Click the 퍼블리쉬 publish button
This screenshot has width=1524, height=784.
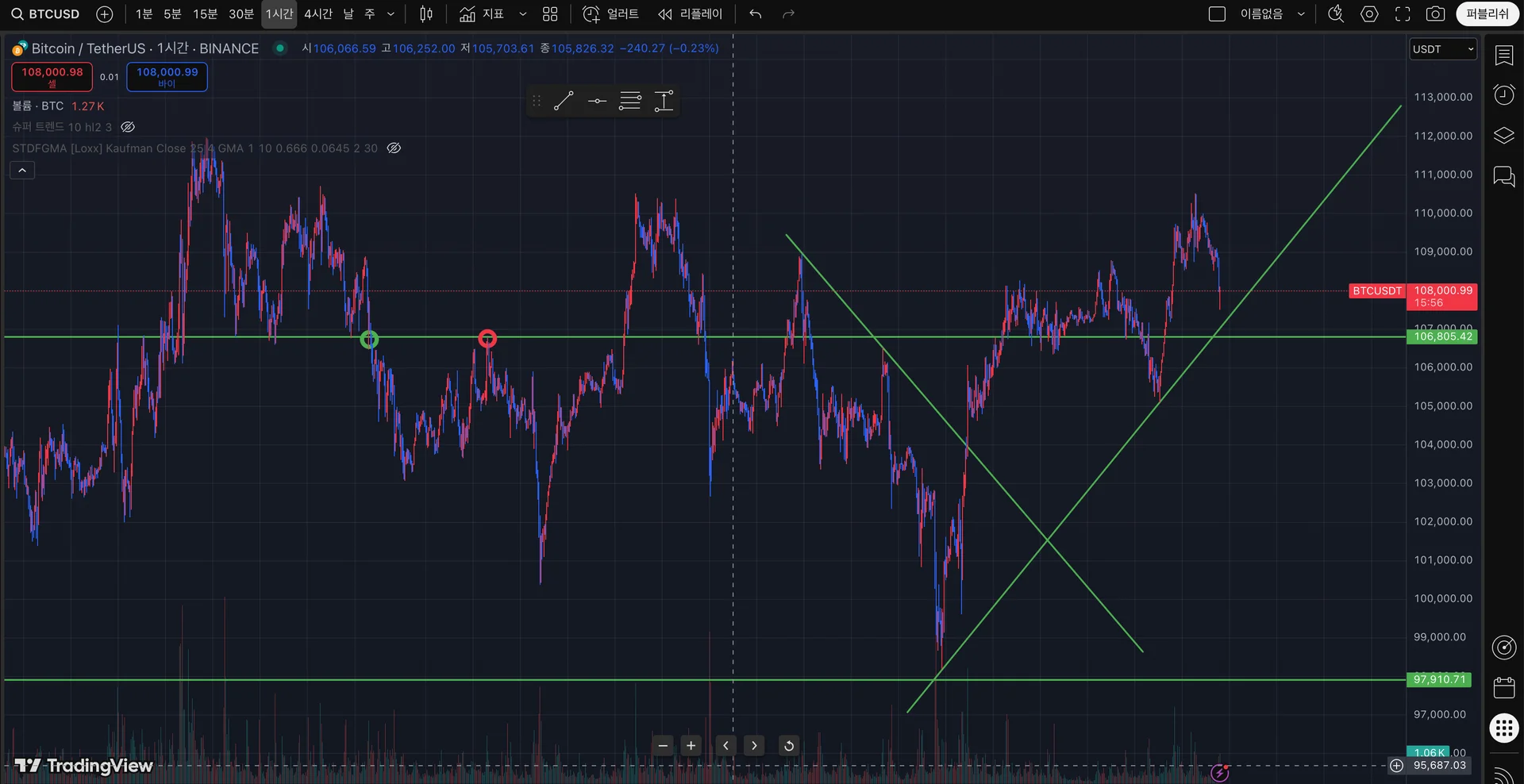point(1487,14)
